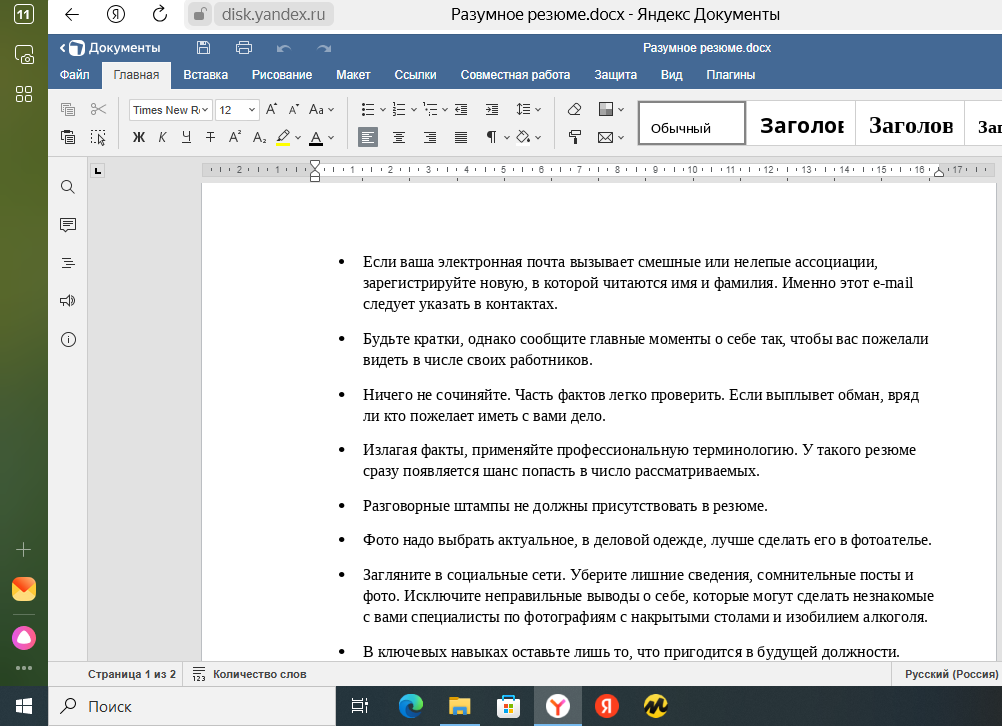This screenshot has height=726, width=1002.
Task: Open mail merge dropdown
Action: [x=620, y=137]
